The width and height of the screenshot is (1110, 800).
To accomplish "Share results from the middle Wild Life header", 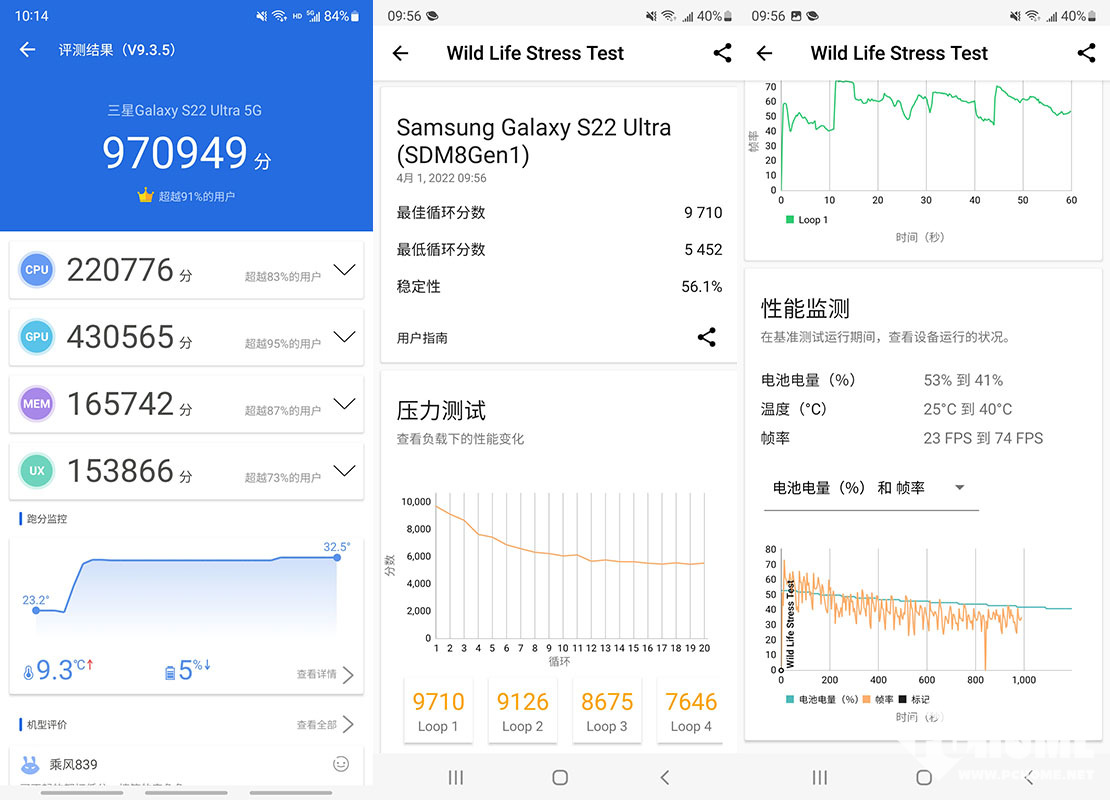I will (x=722, y=53).
